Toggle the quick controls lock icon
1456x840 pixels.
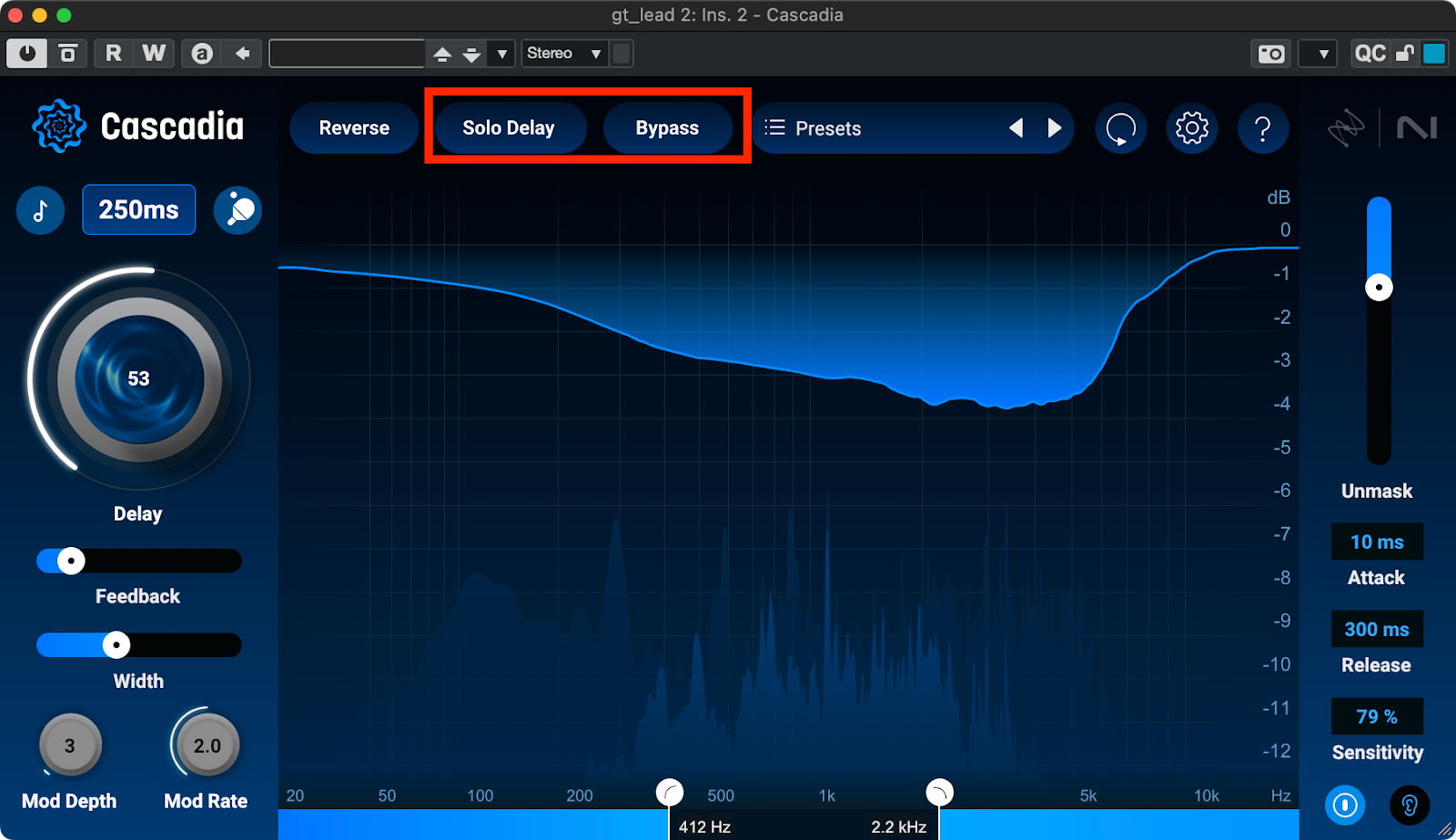tap(1405, 54)
